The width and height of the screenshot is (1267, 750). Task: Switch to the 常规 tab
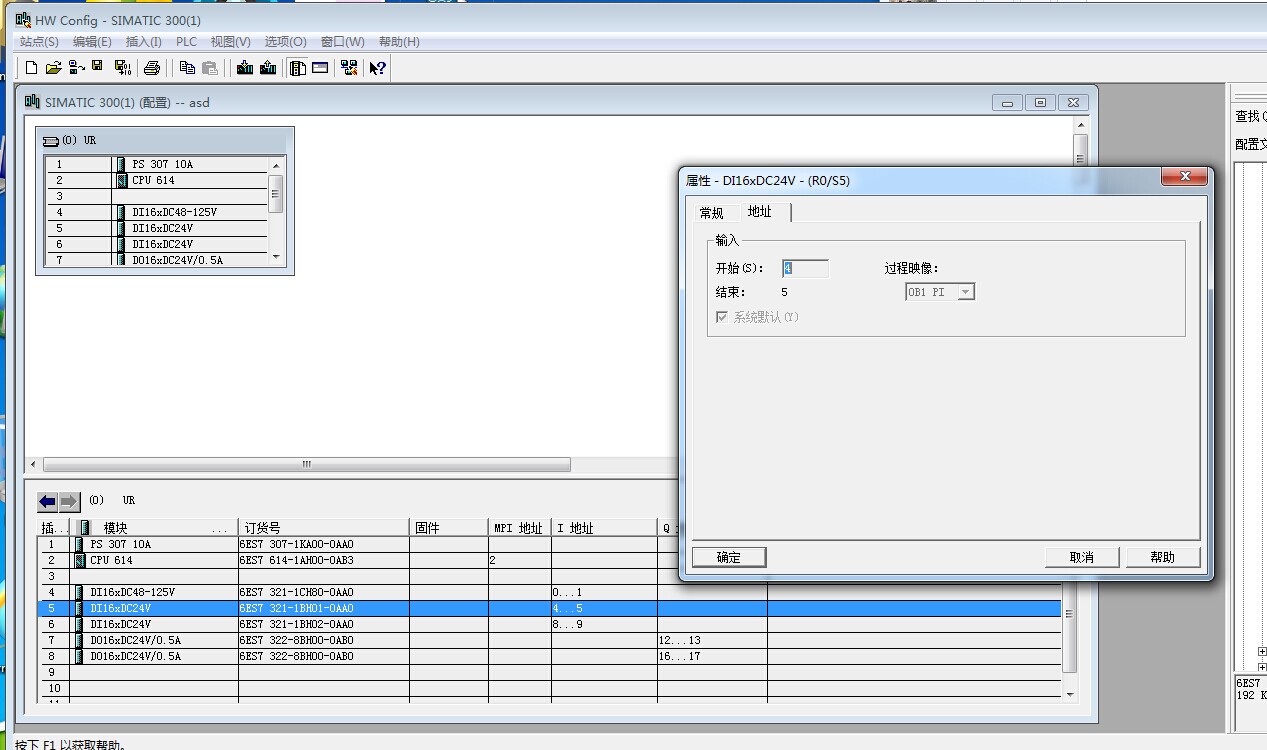[711, 213]
